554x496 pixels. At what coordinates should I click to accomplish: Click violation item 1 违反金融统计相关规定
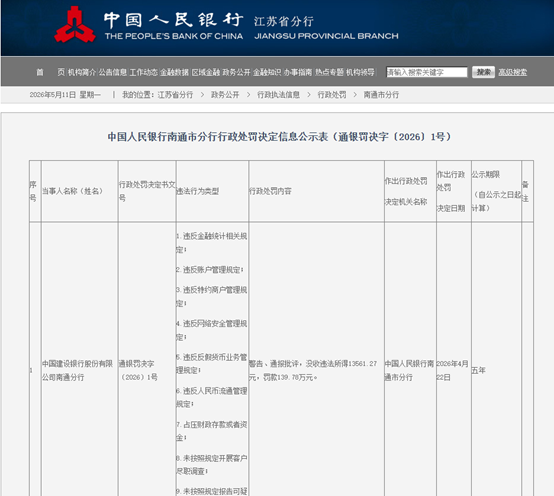[x=211, y=243]
